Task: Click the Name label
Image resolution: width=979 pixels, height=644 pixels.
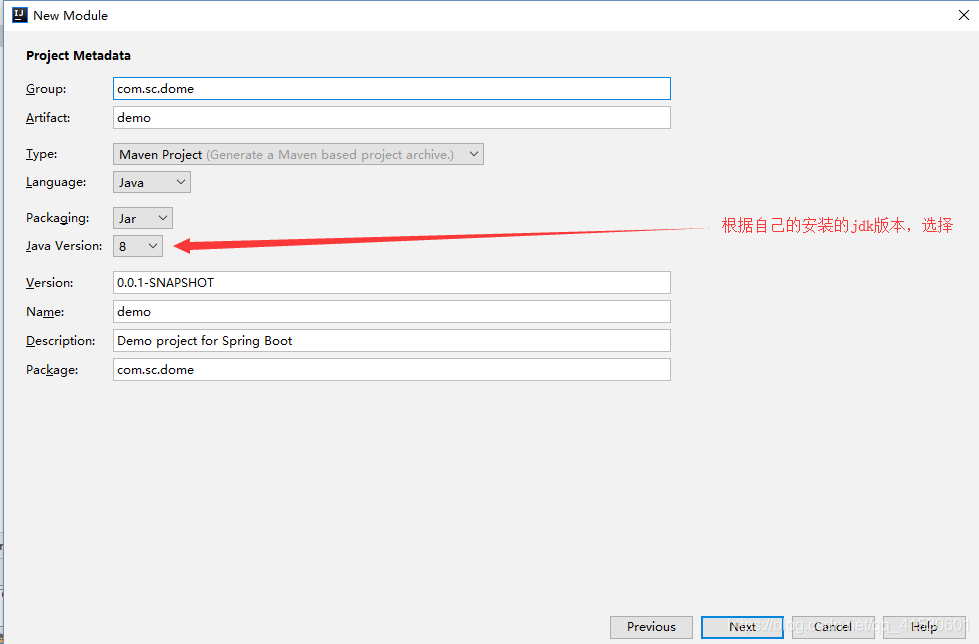Action: [x=45, y=312]
